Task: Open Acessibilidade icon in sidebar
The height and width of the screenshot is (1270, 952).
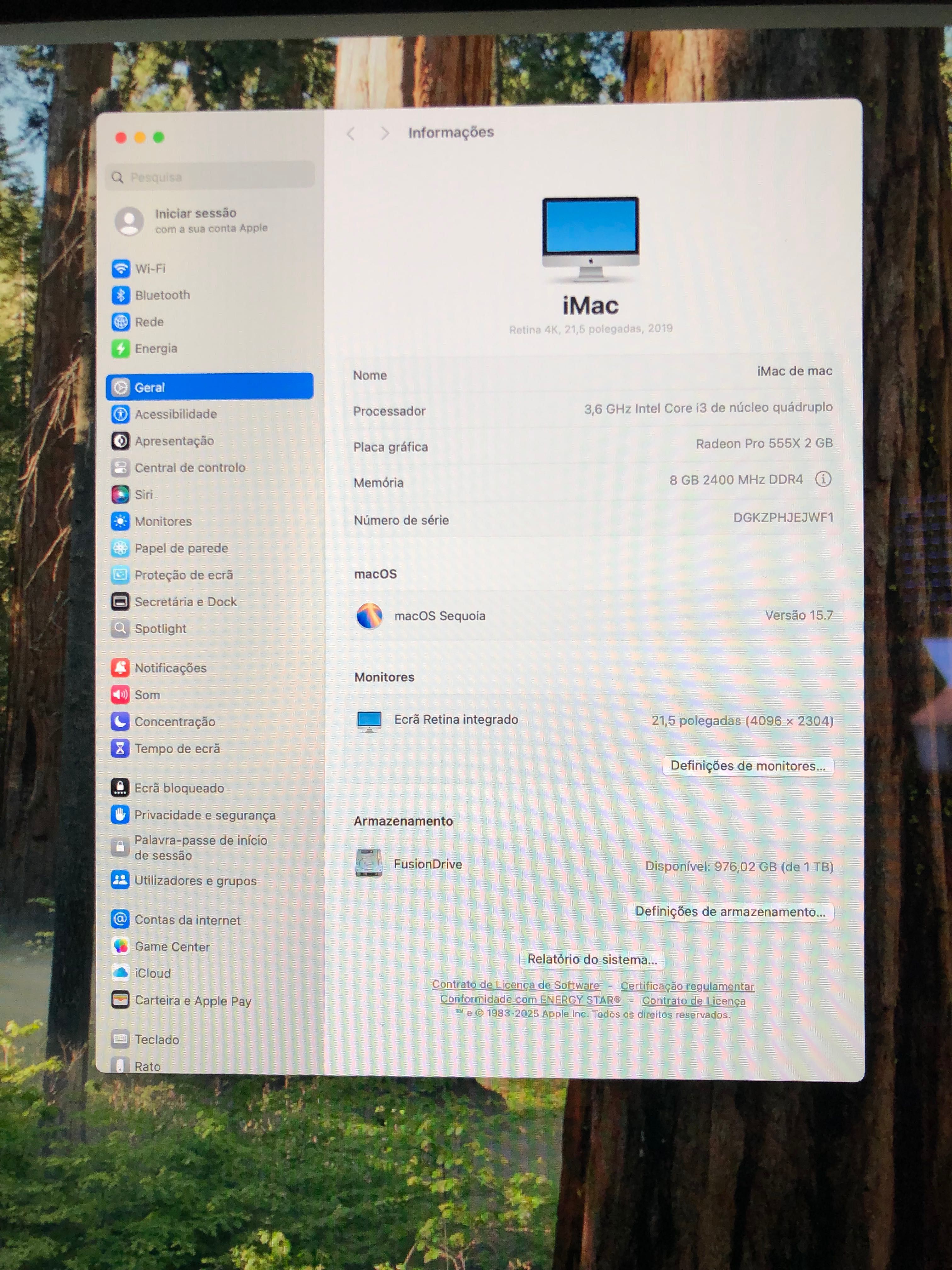Action: click(121, 414)
